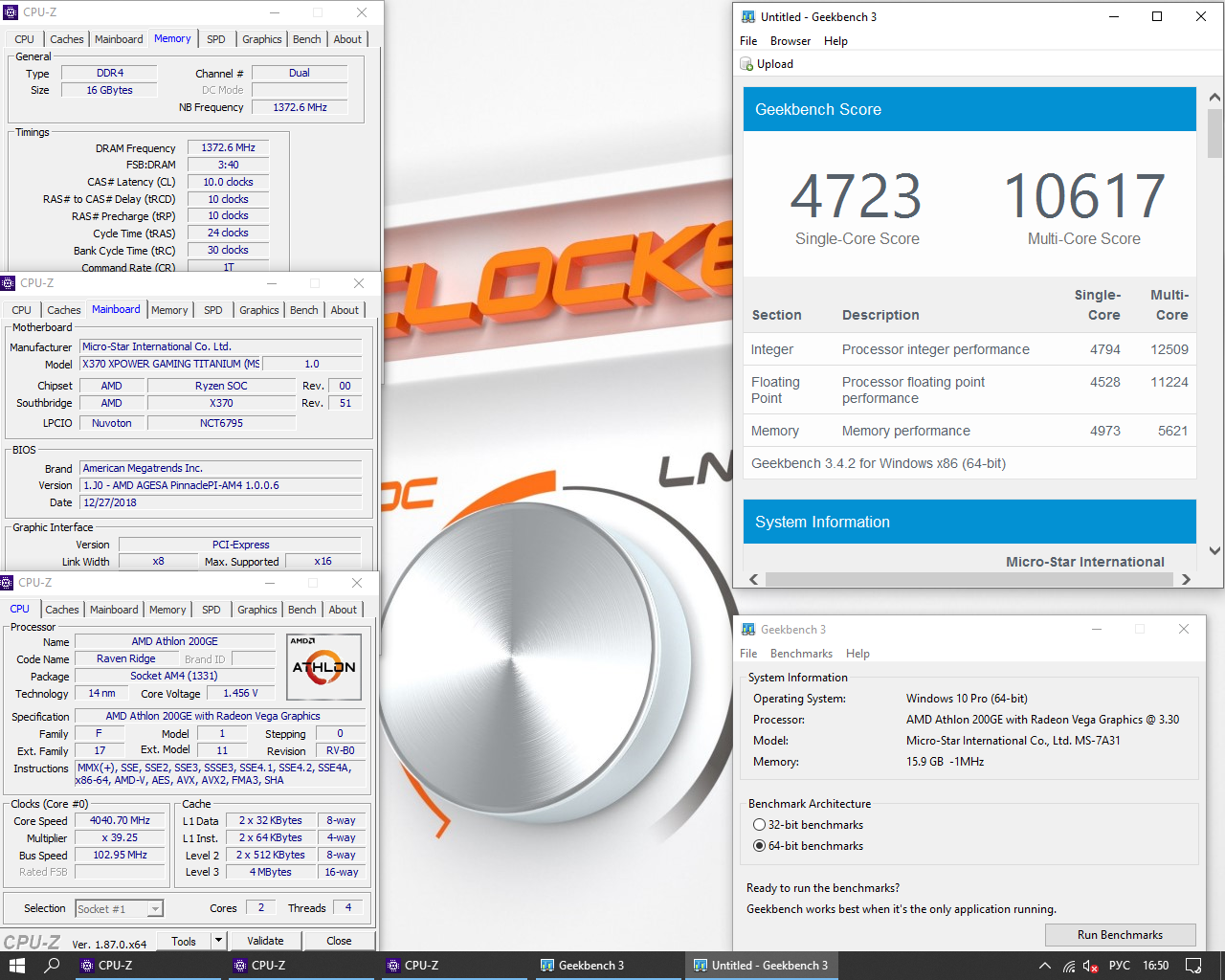Click the 10617 Multi-Core Score

pos(1084,196)
